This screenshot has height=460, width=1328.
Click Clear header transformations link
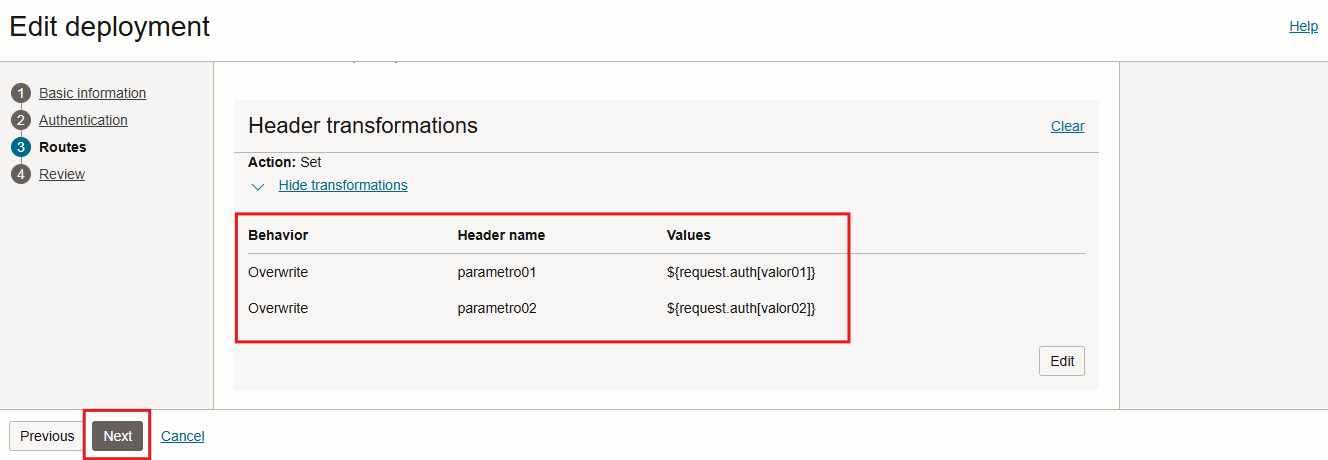coord(1067,126)
